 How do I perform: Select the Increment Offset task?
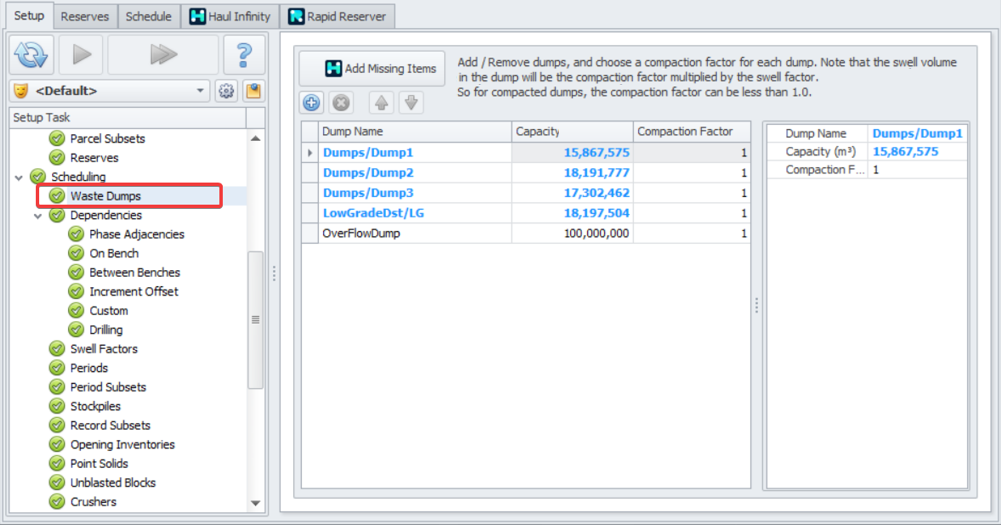pos(133,292)
